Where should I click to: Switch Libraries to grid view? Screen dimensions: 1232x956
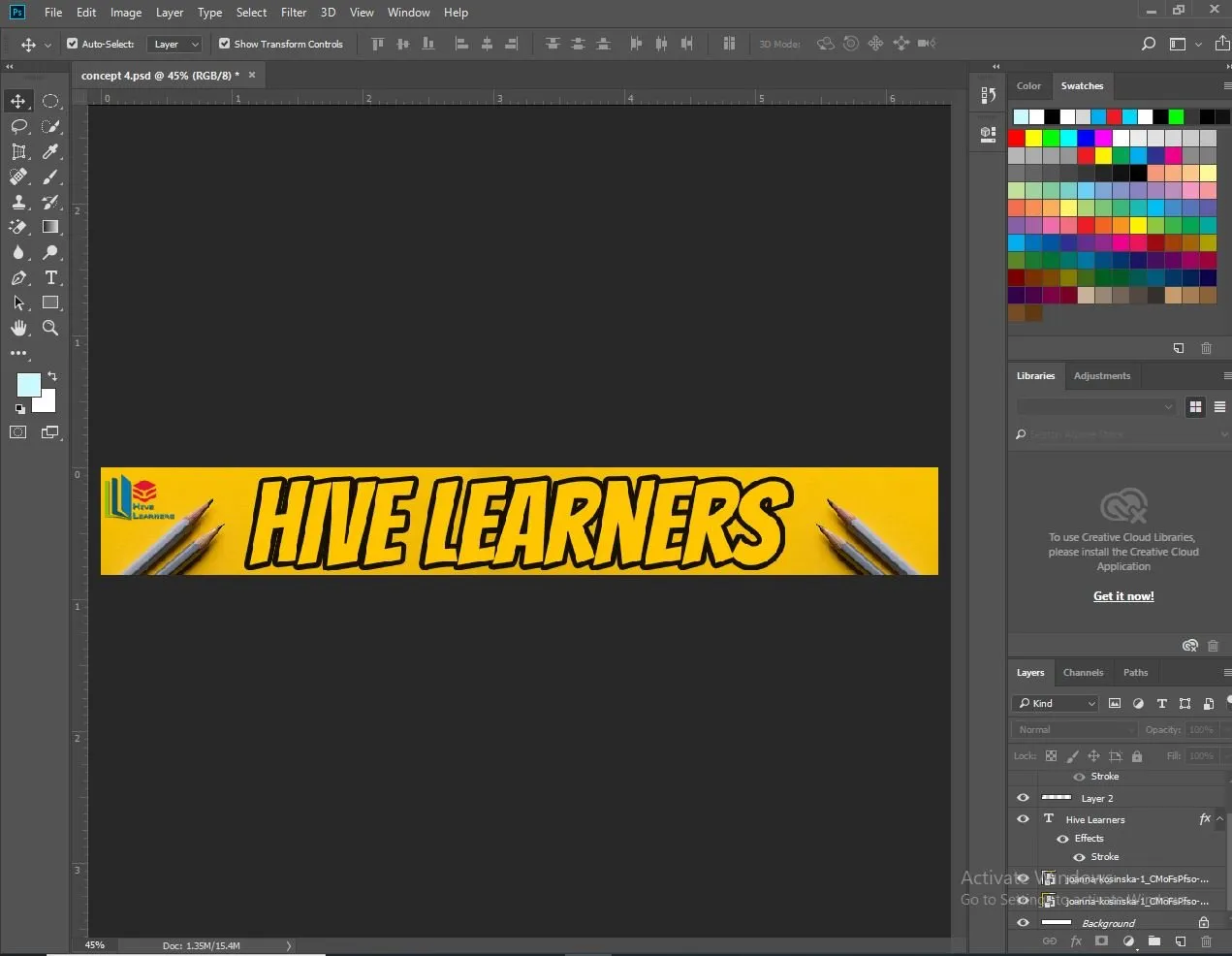coord(1195,407)
